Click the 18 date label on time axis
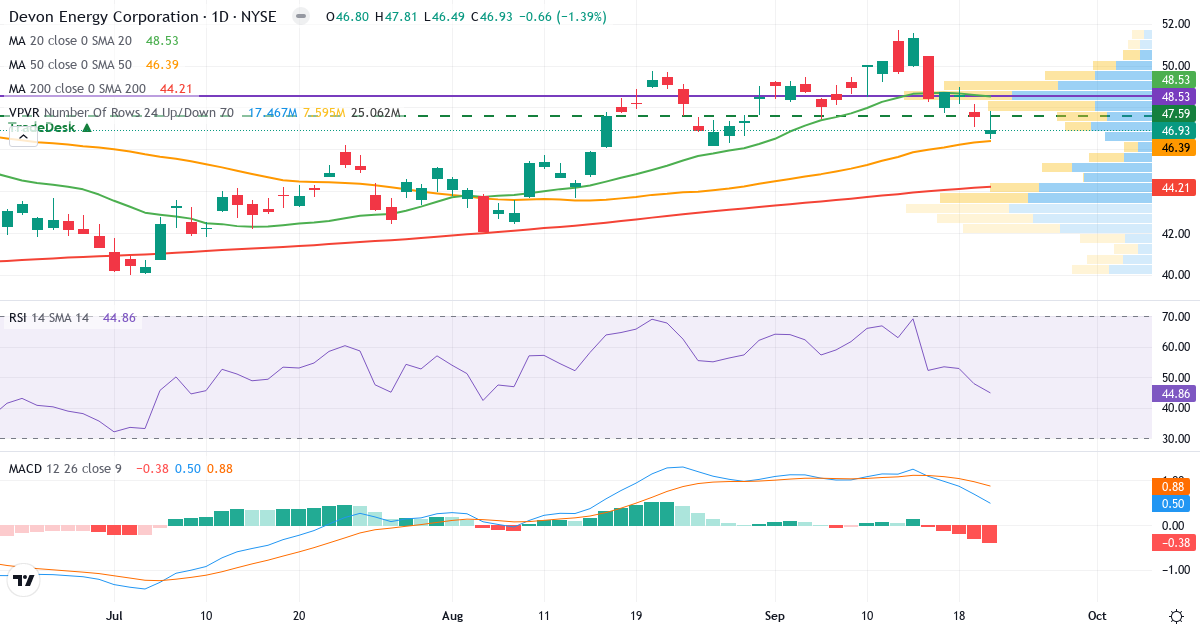1200x630 pixels. [x=959, y=615]
